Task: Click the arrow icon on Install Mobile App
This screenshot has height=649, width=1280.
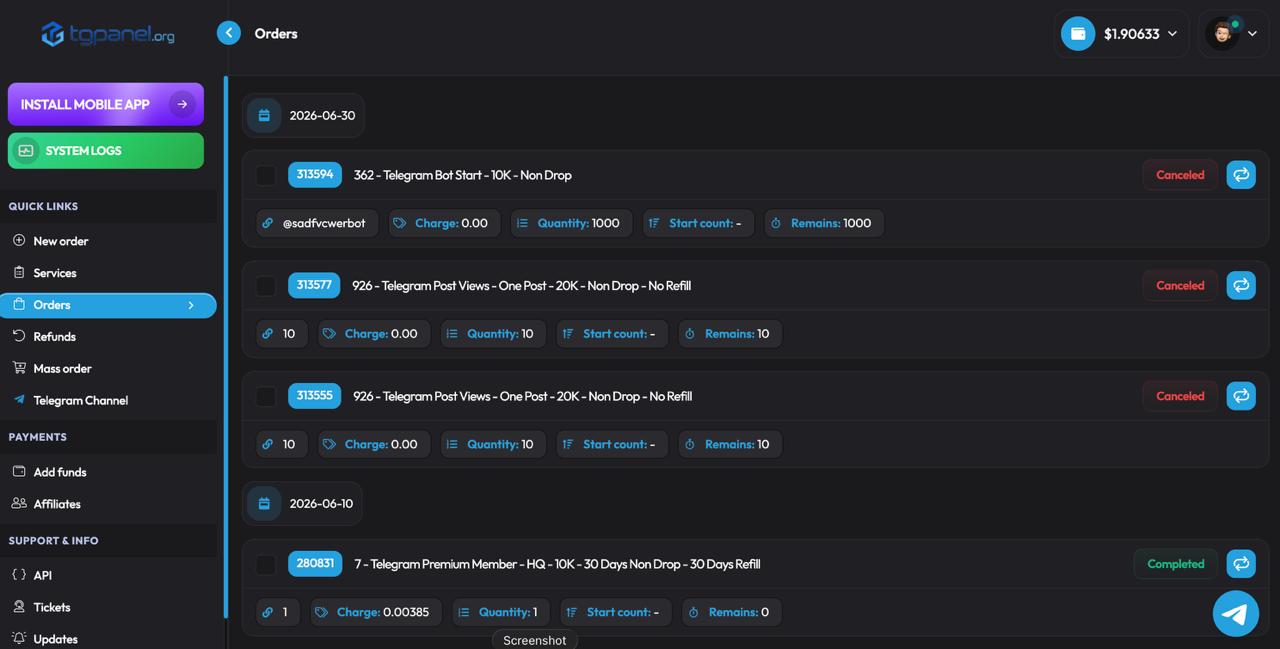Action: coord(182,104)
